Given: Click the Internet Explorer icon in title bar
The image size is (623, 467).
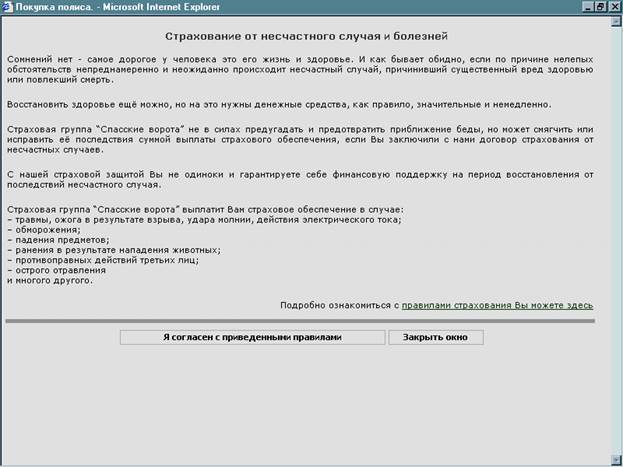Looking at the screenshot, I should pos(8,7).
